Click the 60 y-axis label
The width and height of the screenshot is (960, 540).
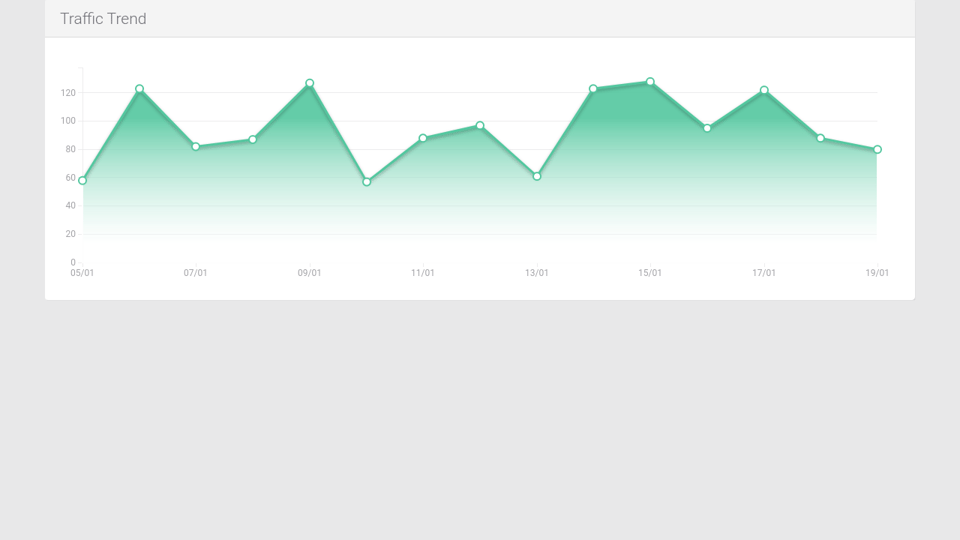point(70,178)
